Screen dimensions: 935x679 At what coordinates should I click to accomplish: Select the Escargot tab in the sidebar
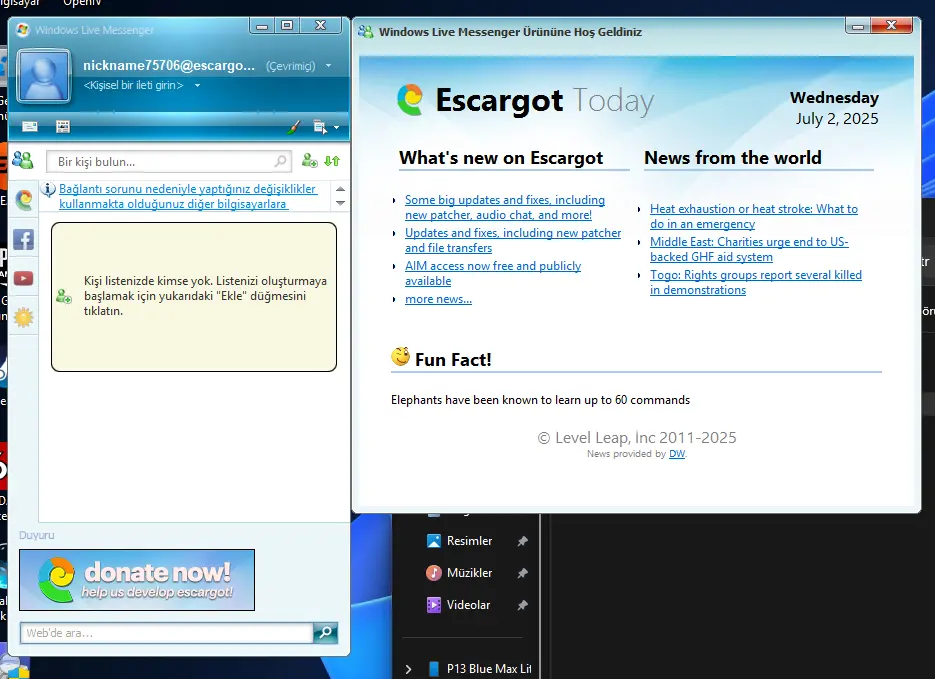[24, 200]
